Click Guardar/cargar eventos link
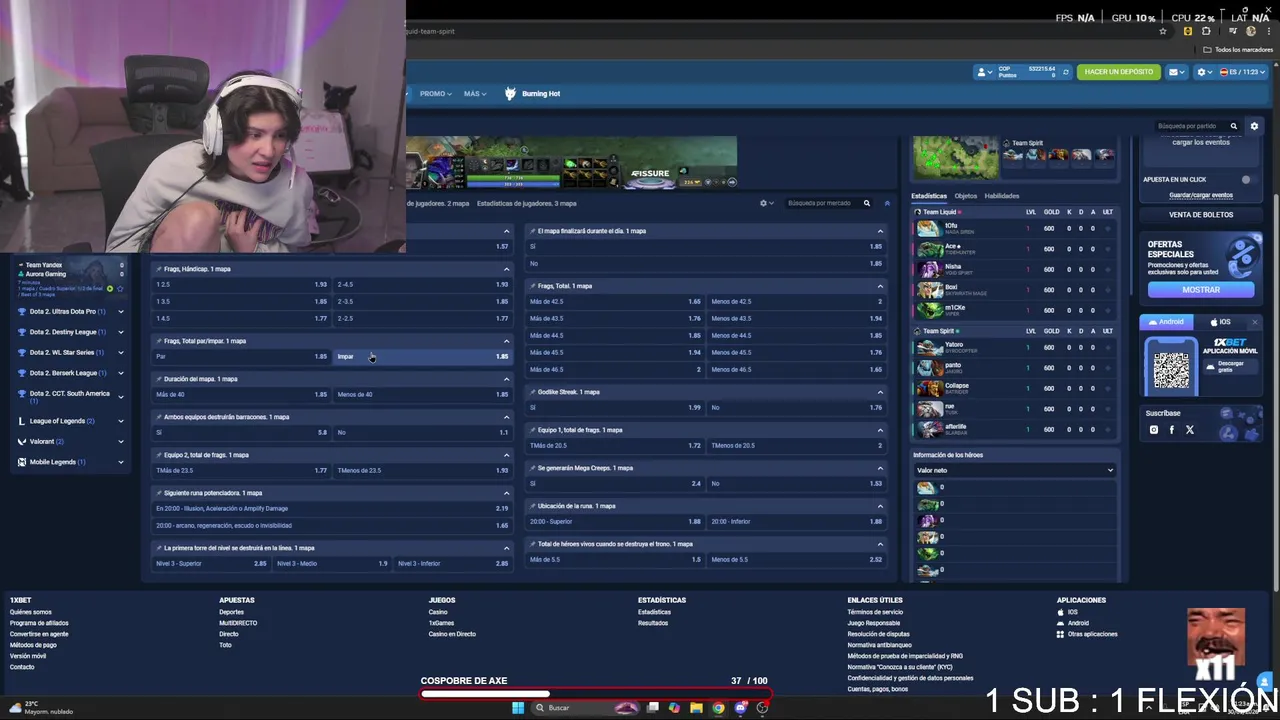 coord(1201,195)
